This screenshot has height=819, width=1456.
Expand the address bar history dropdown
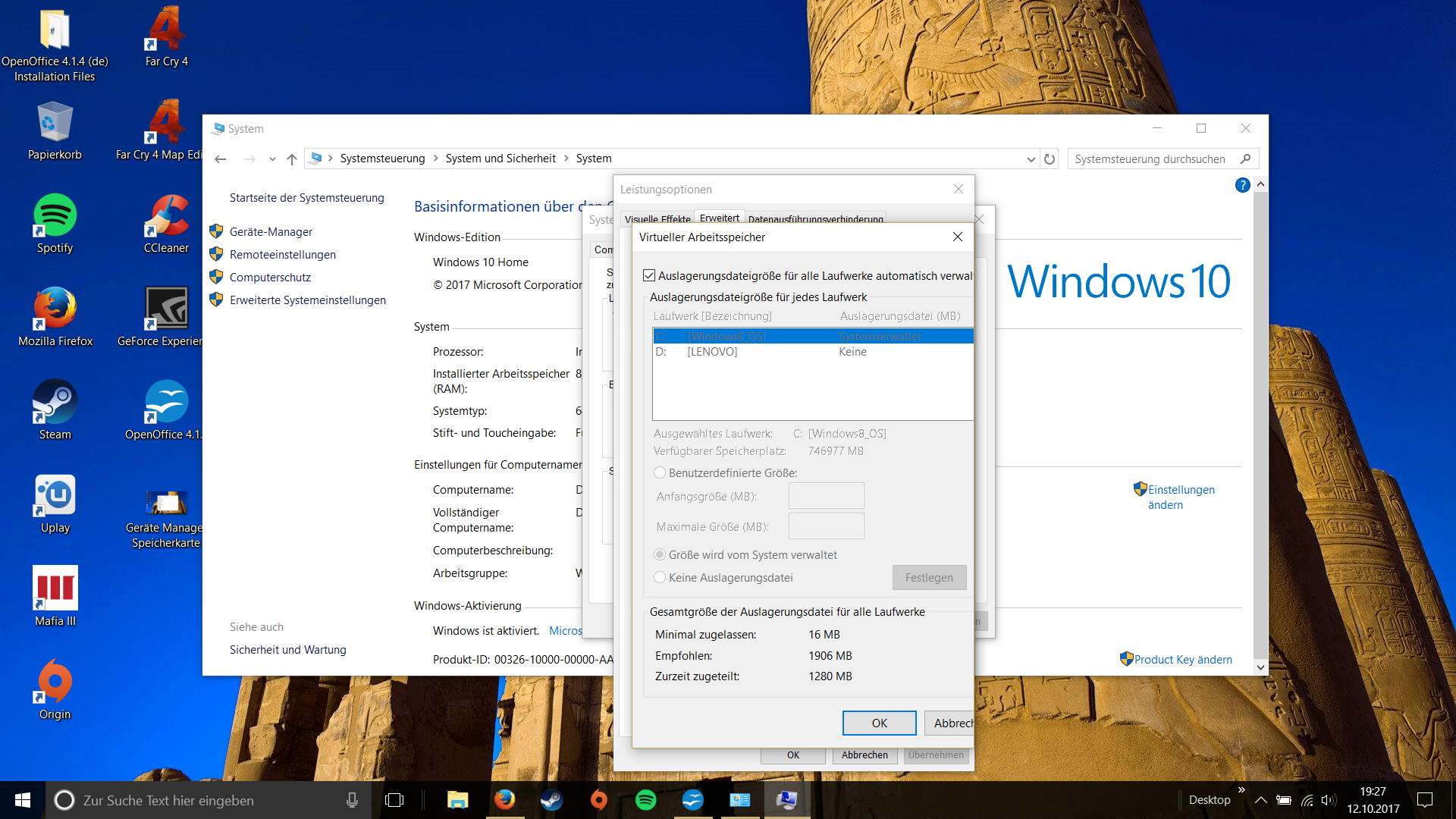pyautogui.click(x=1031, y=159)
